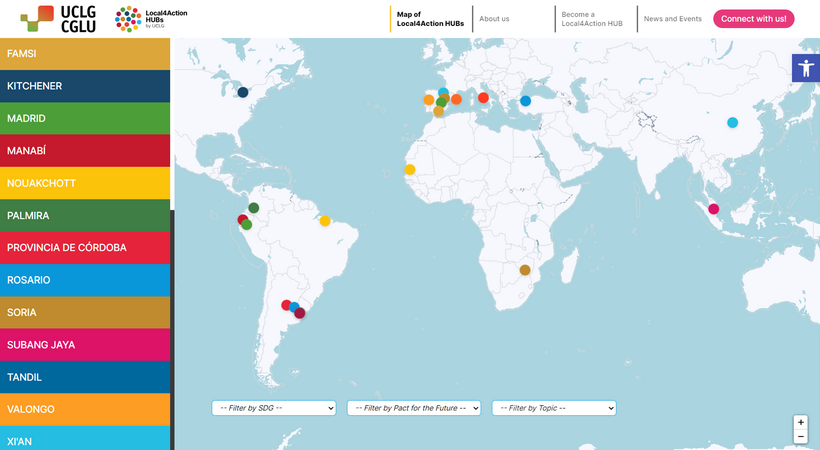Open the Filter by SDG dropdown
The width and height of the screenshot is (820, 450).
(273, 408)
